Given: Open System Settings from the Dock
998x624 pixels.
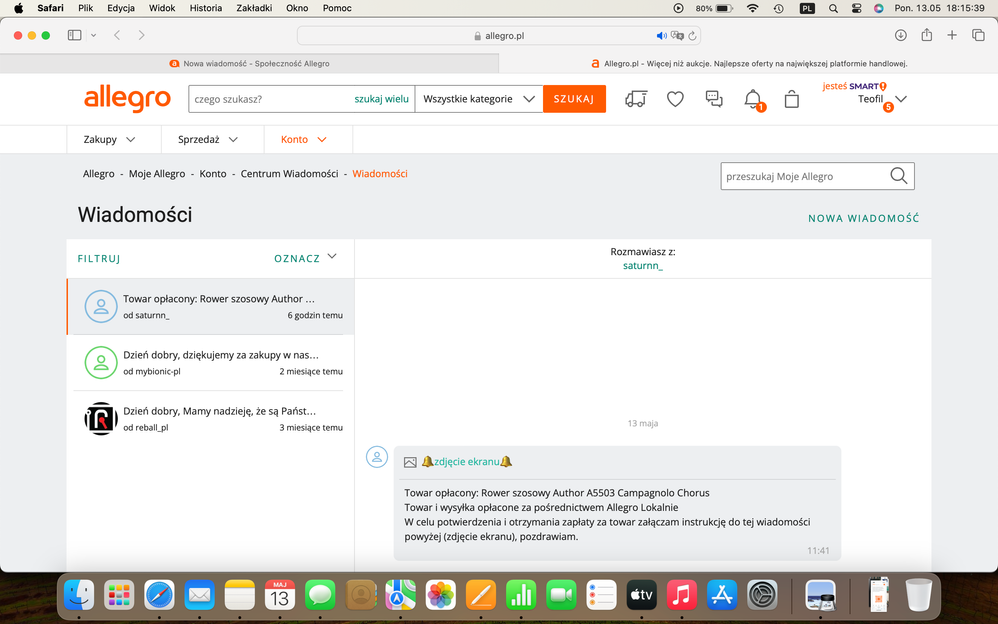Looking at the screenshot, I should tap(763, 595).
